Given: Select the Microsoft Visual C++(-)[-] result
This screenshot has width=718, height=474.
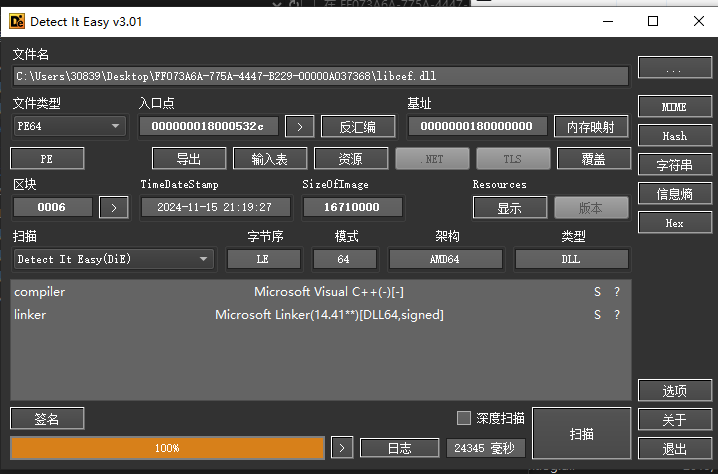Looking at the screenshot, I should click(329, 292).
